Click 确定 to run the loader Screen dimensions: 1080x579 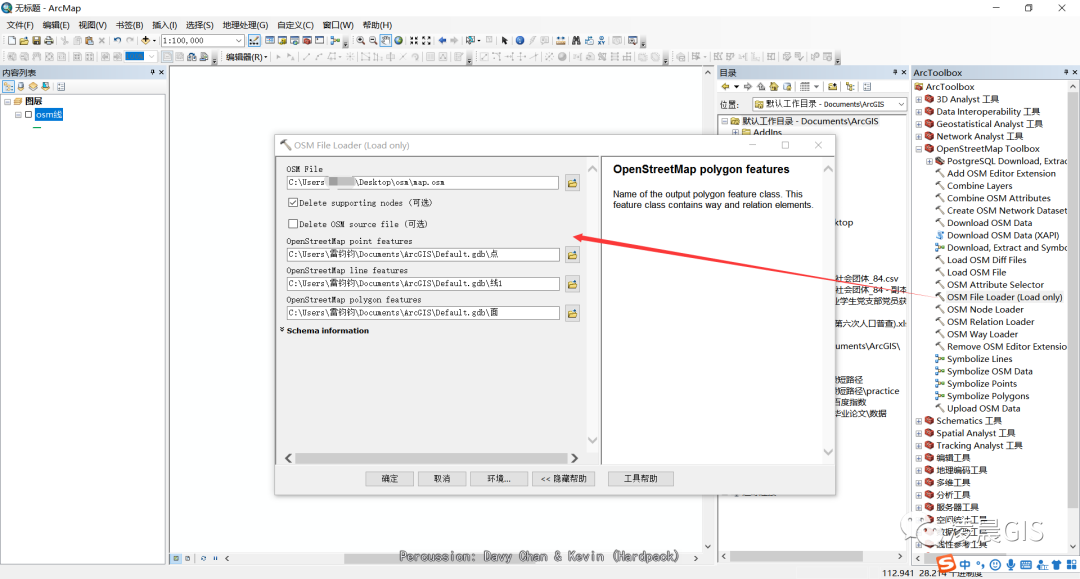(390, 478)
